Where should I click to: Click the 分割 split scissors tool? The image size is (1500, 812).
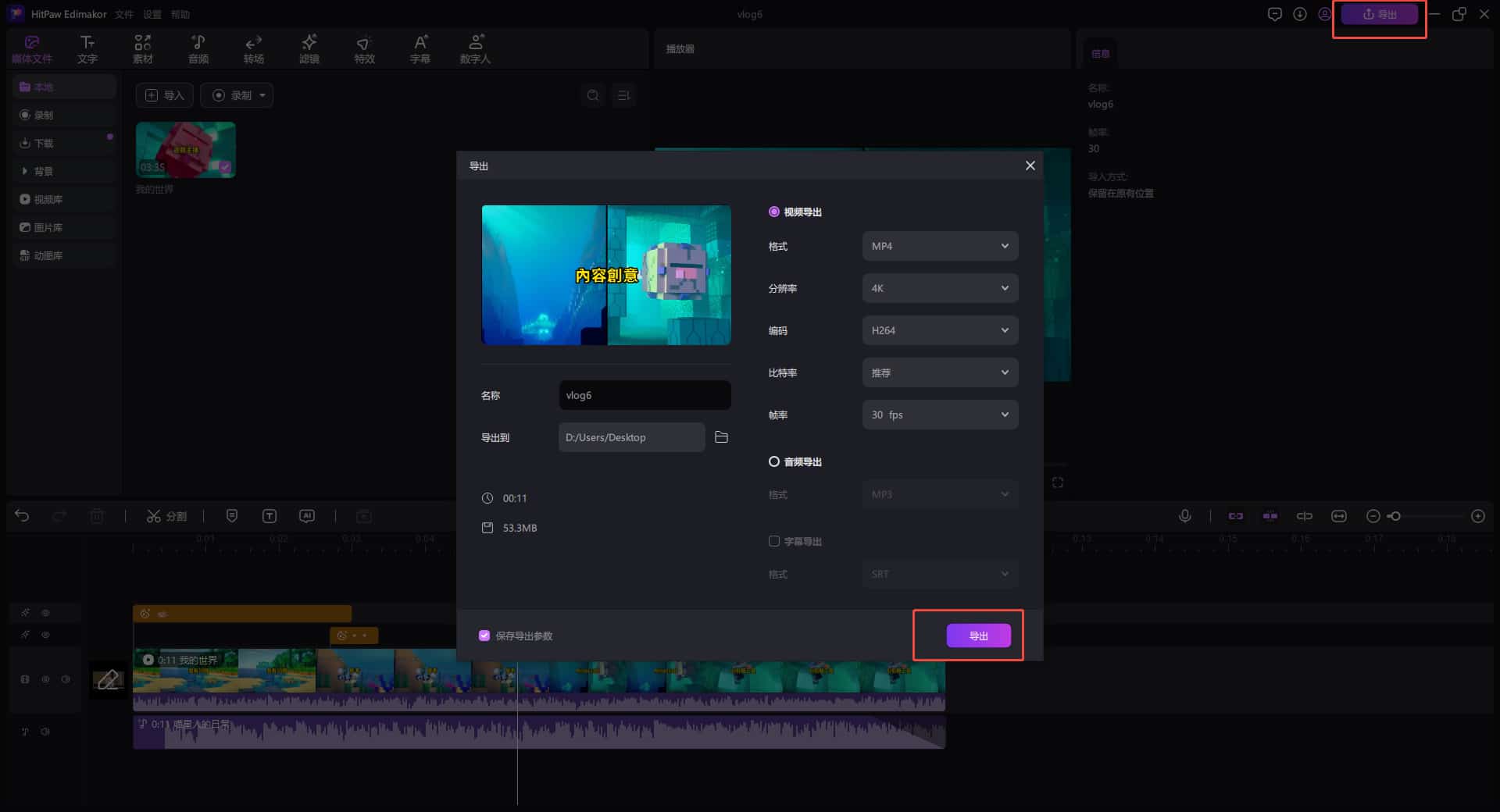[166, 516]
